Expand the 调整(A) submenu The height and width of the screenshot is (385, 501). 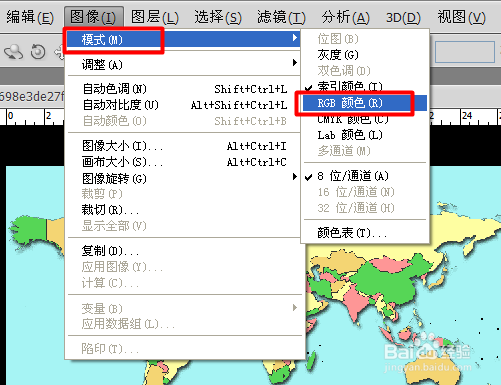coord(183,64)
